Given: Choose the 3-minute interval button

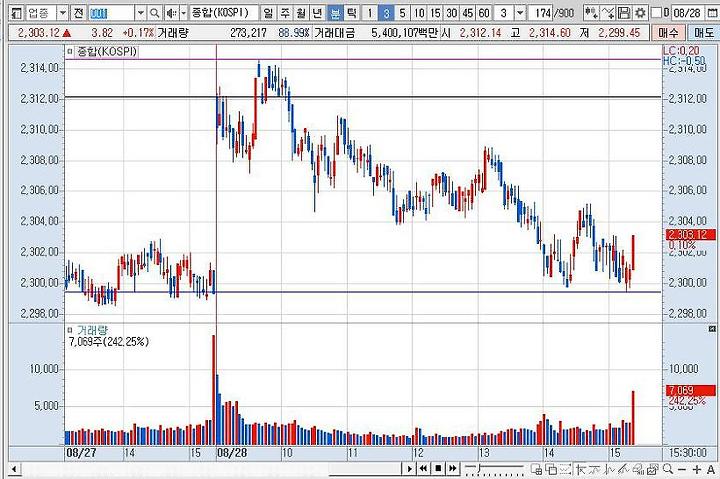Looking at the screenshot, I should tap(386, 13).
